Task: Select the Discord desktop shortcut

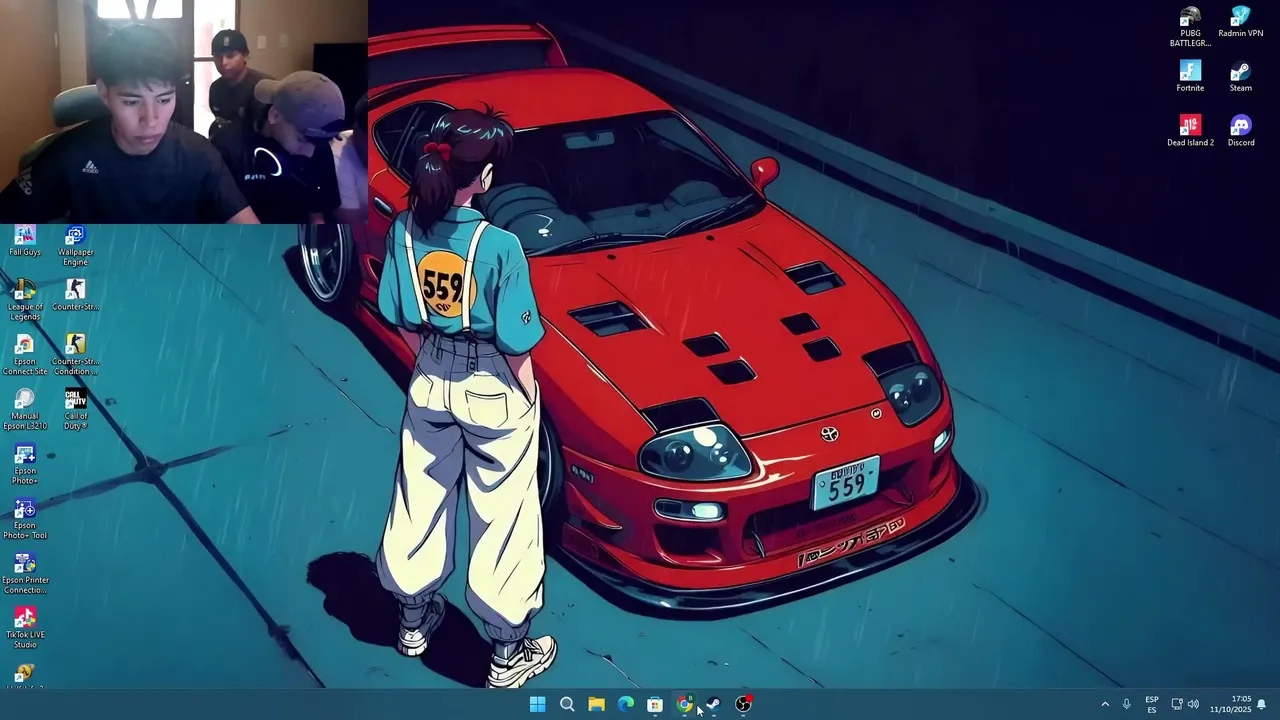Action: coord(1240,131)
